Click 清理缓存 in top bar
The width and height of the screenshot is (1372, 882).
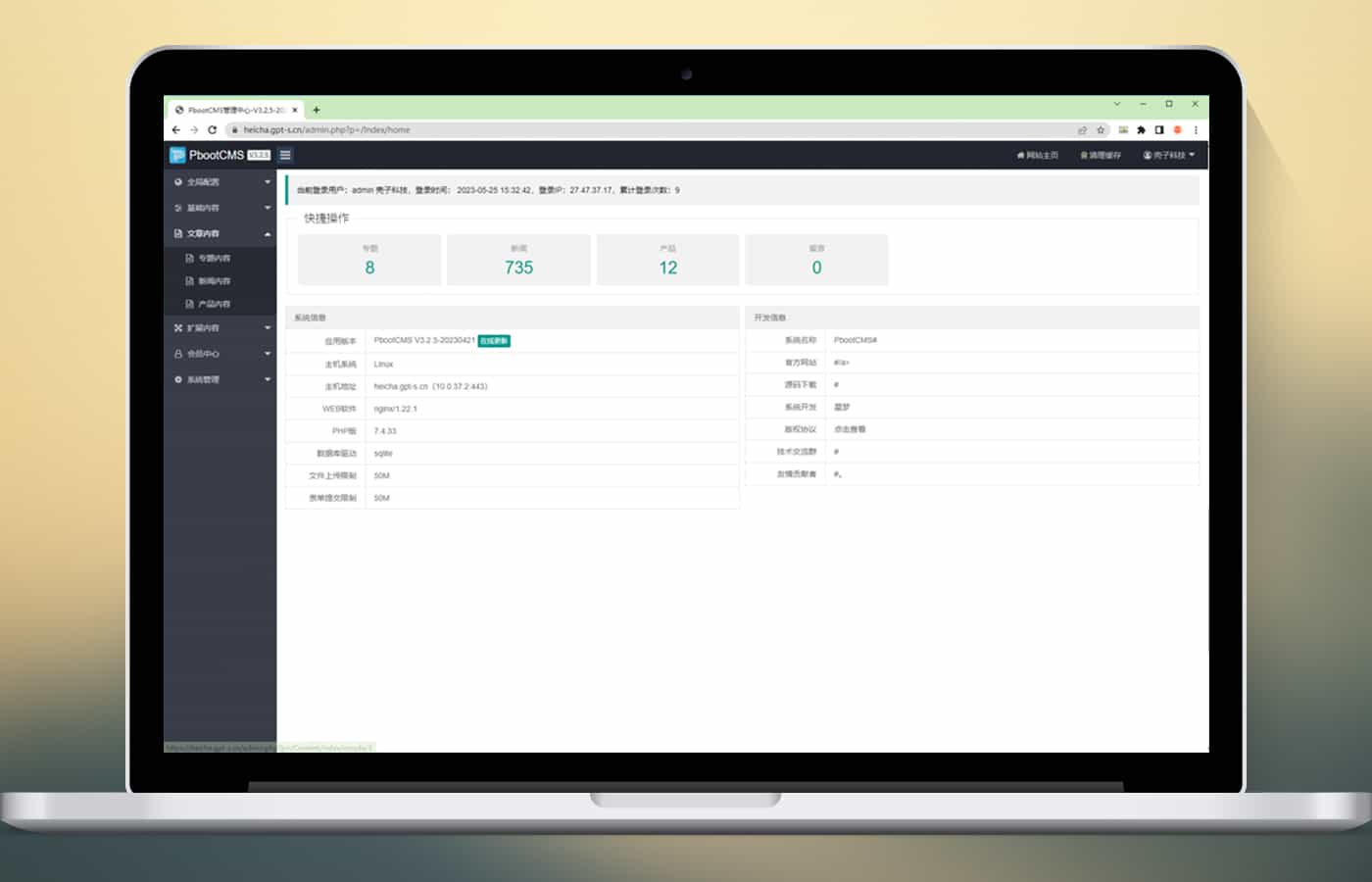point(1101,155)
